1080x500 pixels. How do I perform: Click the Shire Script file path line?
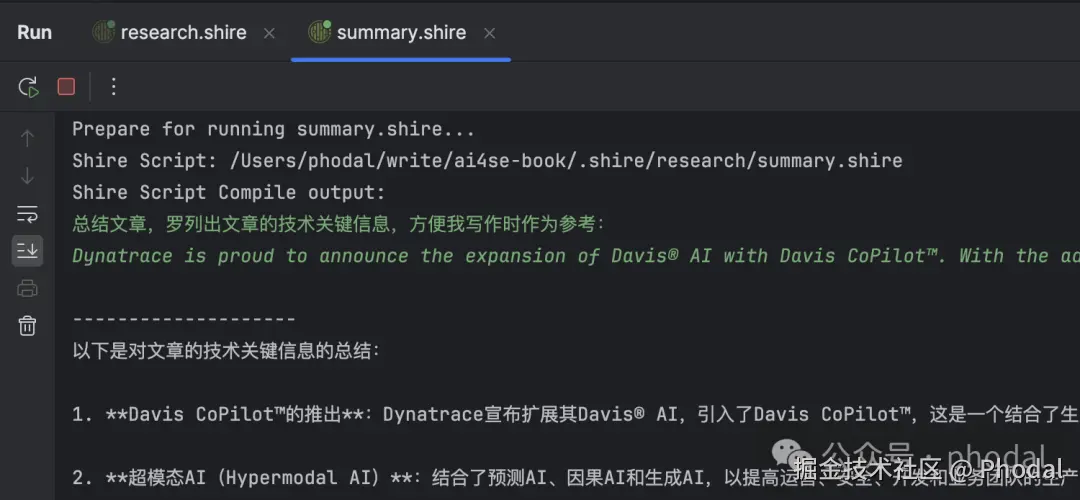pyautogui.click(x=487, y=160)
